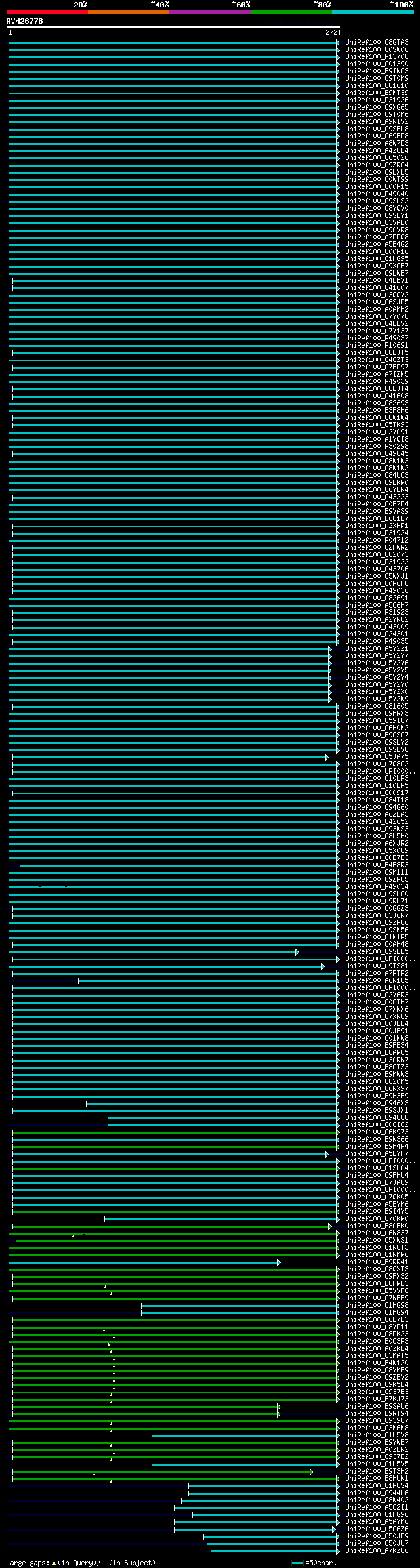Select the query name AV426778

[25, 22]
